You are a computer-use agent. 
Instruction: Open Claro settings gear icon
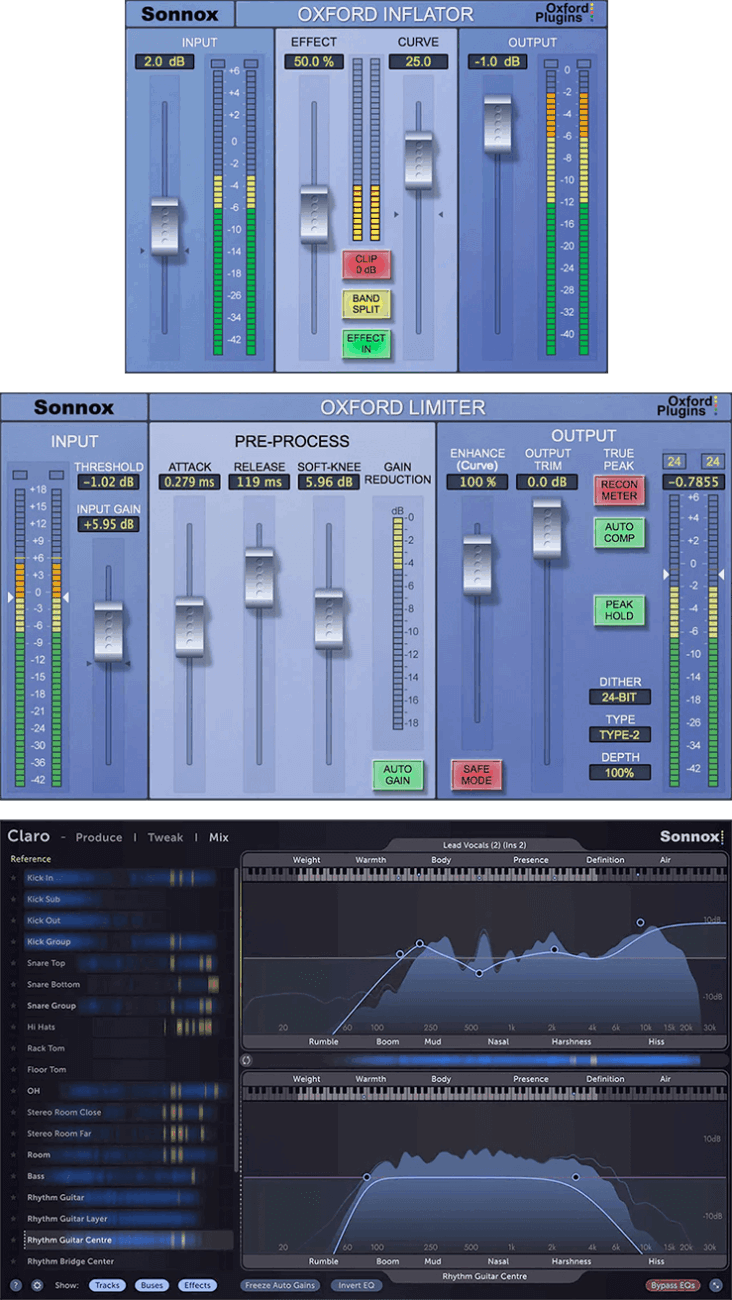click(x=37, y=1285)
